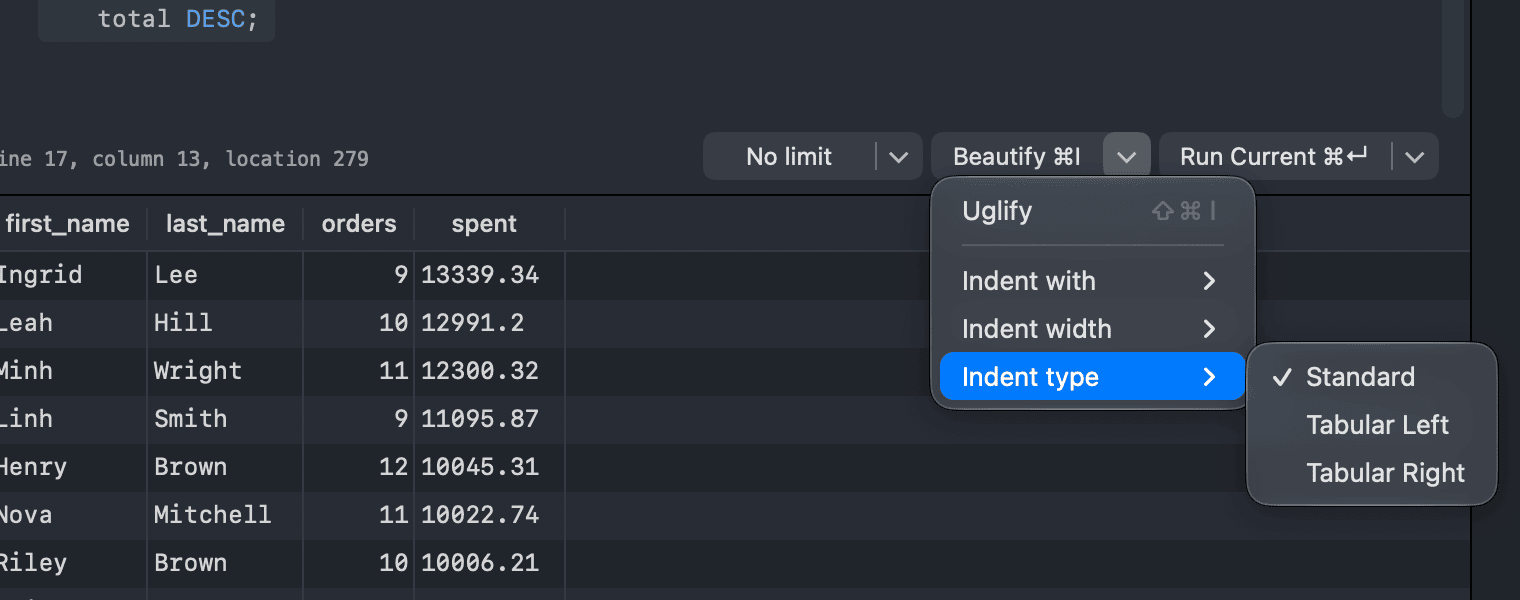Screen dimensions: 1520x600
Task: Select the cell containing 11095.87
Action: (489, 419)
